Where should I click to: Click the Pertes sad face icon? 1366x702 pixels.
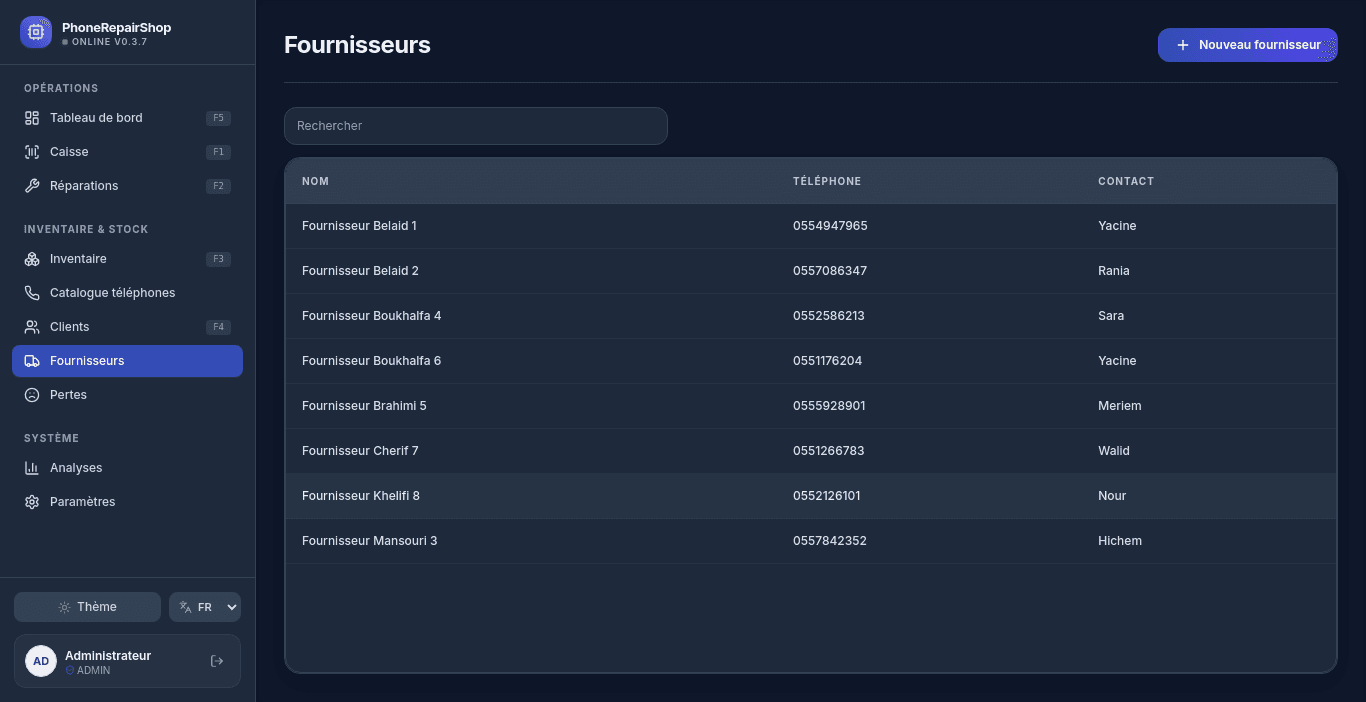tap(32, 395)
